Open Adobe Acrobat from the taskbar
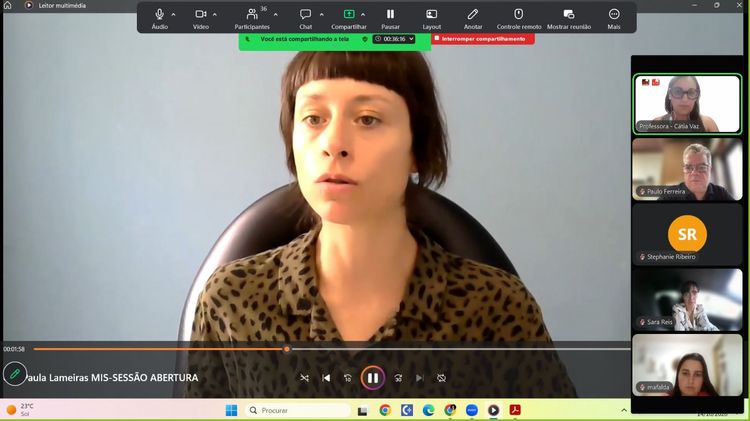The height and width of the screenshot is (421, 750). 515,410
